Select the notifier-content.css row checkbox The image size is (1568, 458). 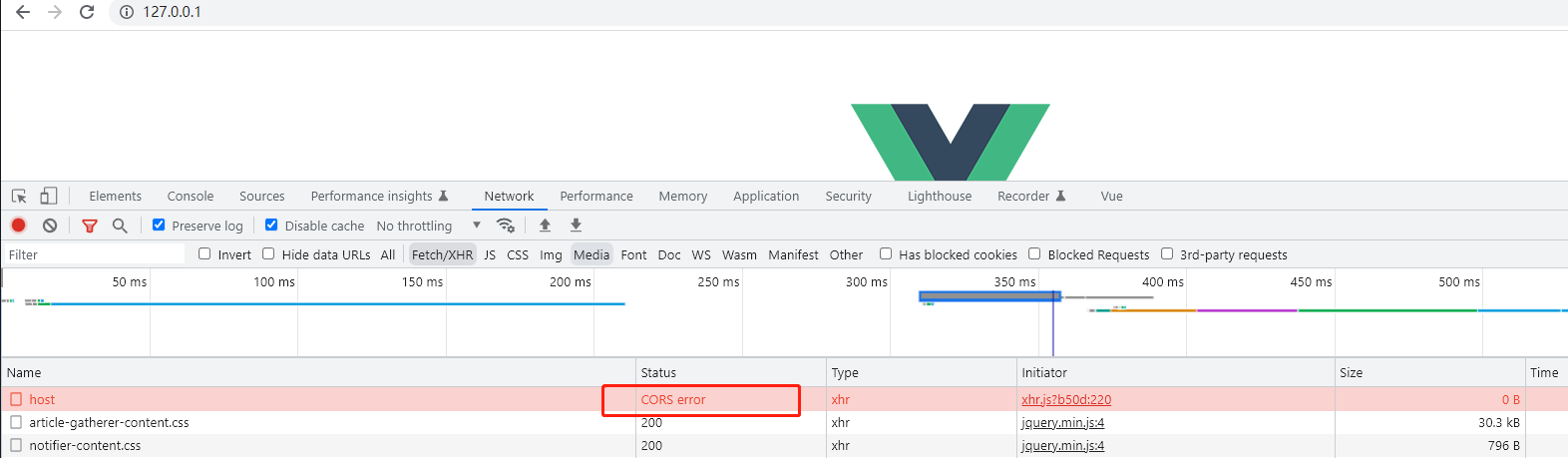tap(16, 445)
